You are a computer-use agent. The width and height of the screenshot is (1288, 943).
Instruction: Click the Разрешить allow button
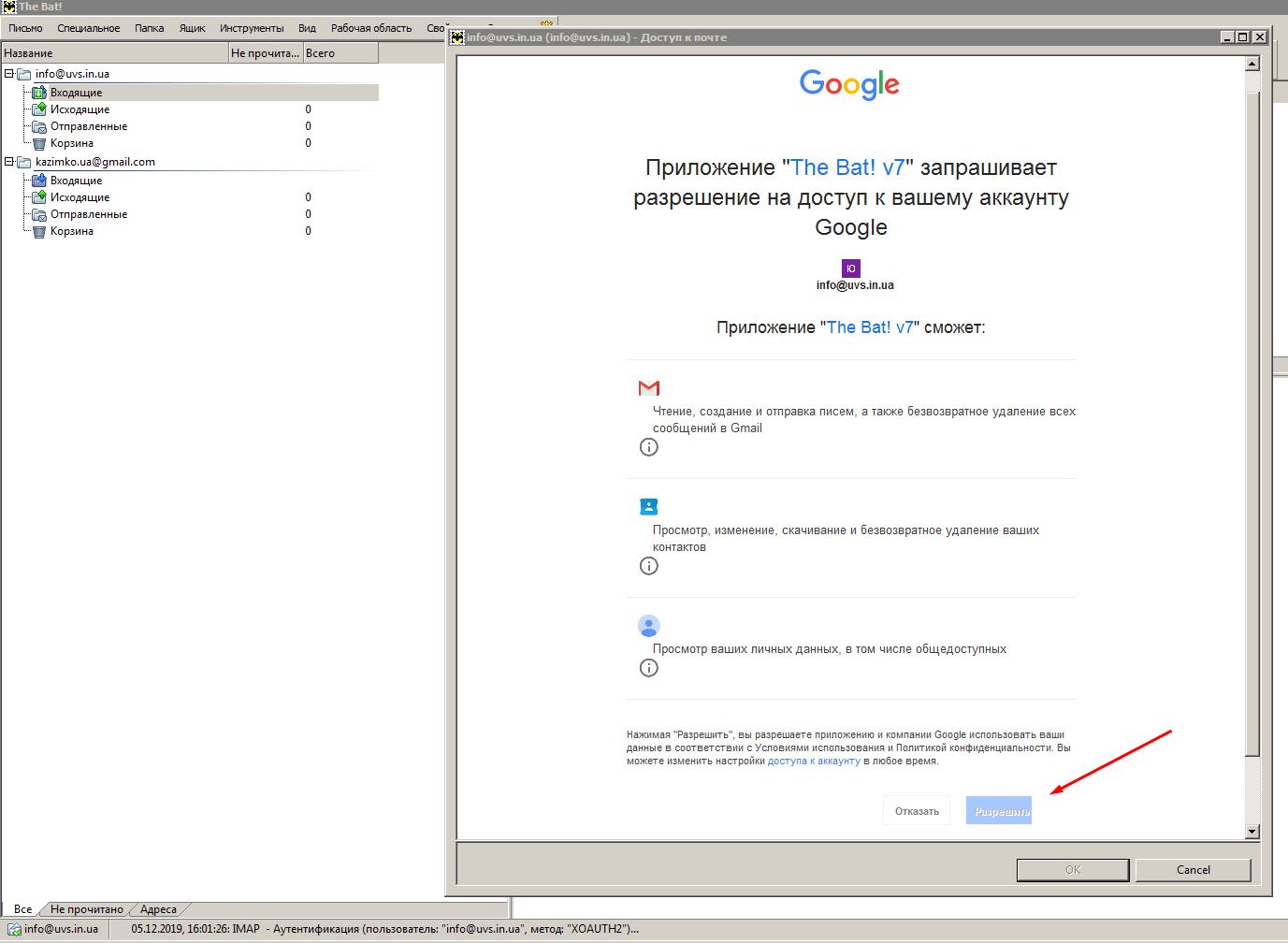pos(999,810)
